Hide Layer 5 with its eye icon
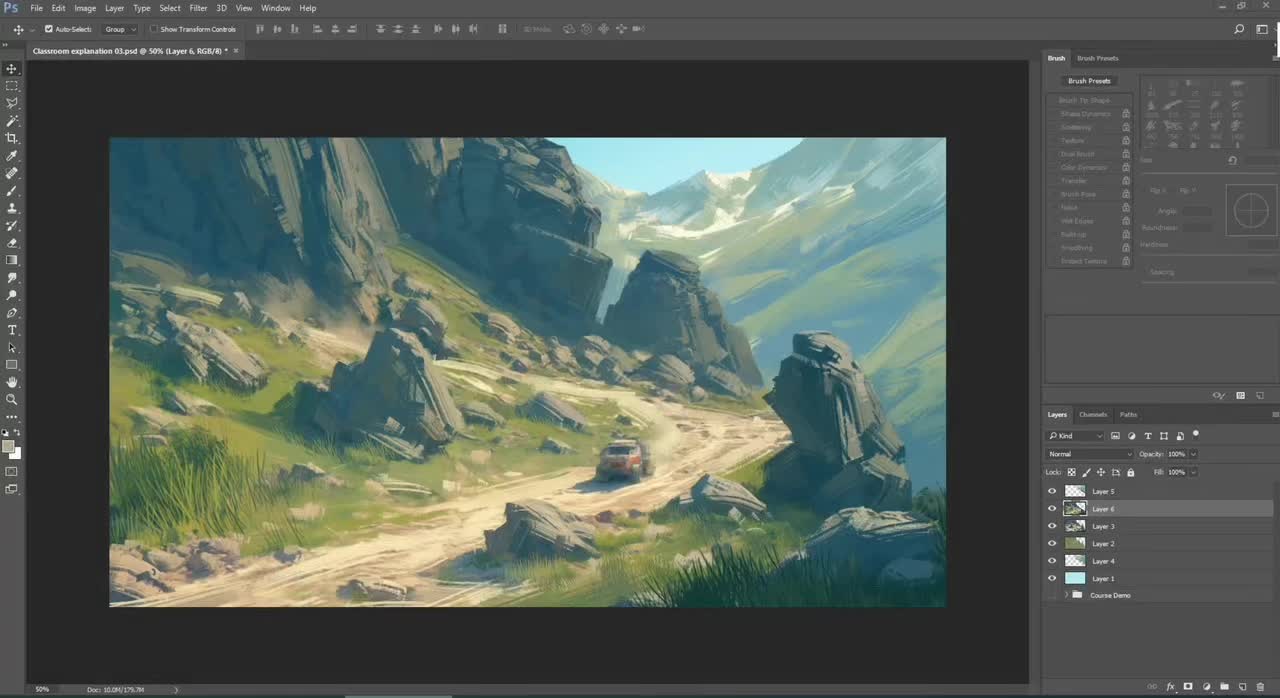The width and height of the screenshot is (1280, 698). (x=1051, y=491)
